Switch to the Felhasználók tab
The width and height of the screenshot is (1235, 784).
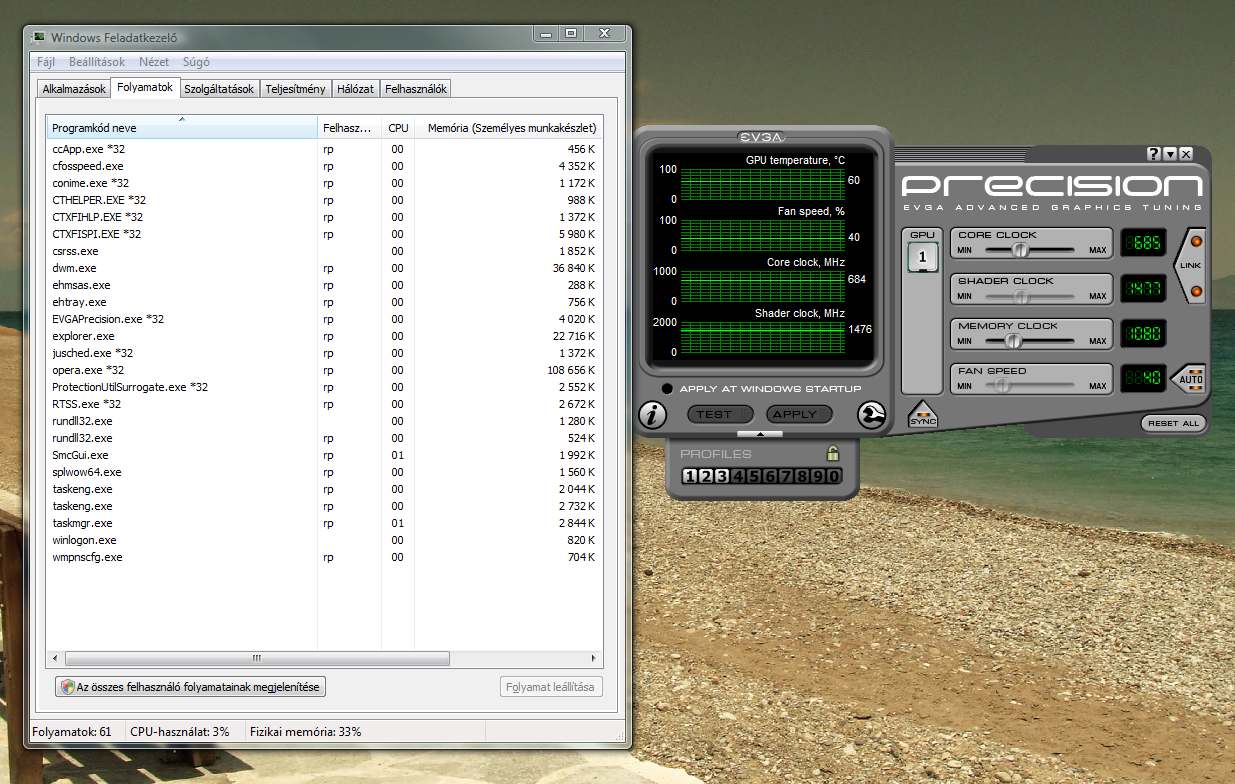(x=416, y=89)
